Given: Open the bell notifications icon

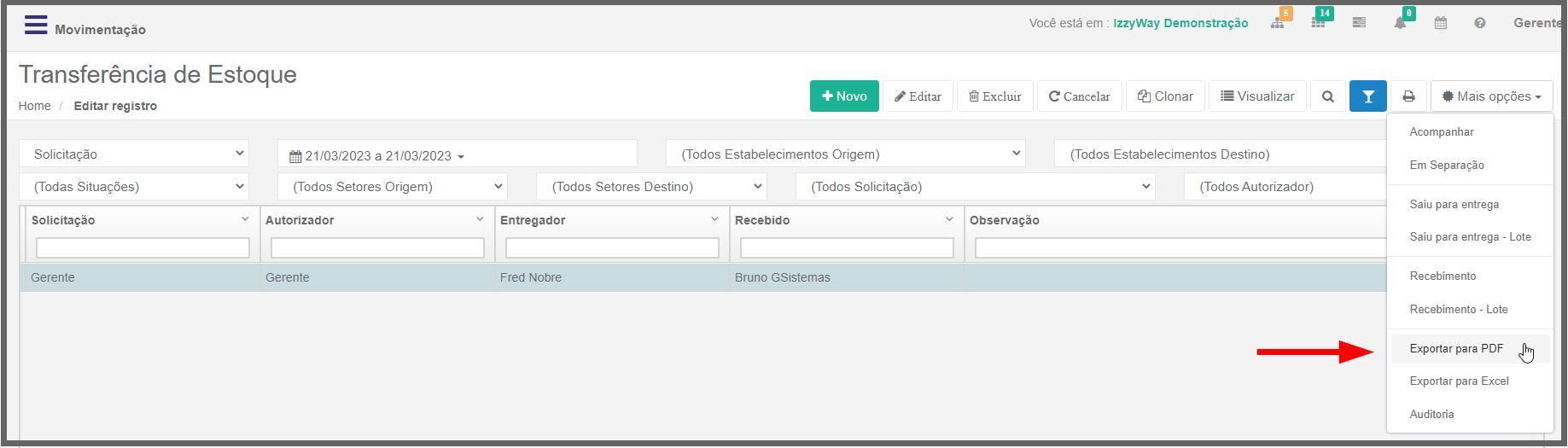Looking at the screenshot, I should pos(1400,23).
